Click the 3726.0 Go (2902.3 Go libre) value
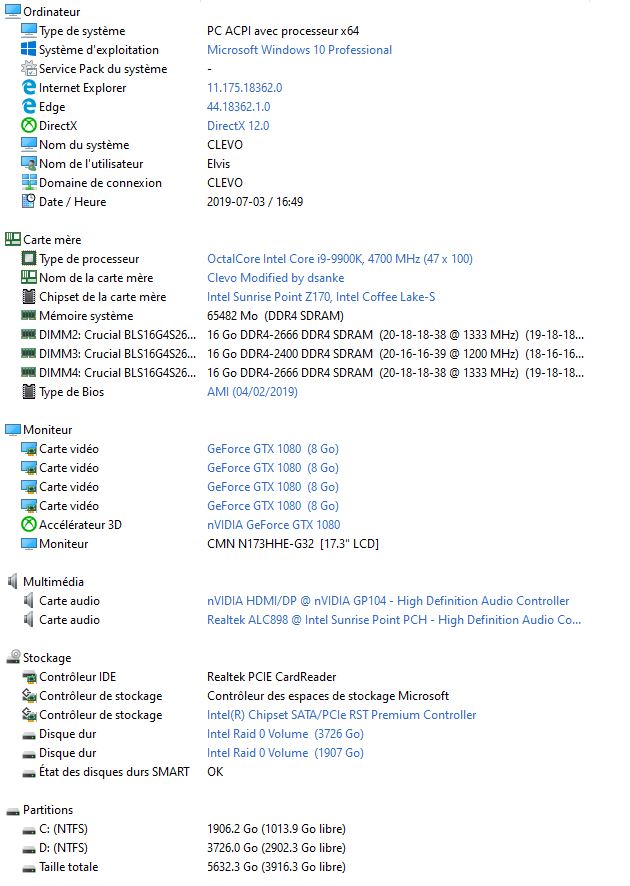Image resolution: width=630 pixels, height=886 pixels. [x=276, y=848]
